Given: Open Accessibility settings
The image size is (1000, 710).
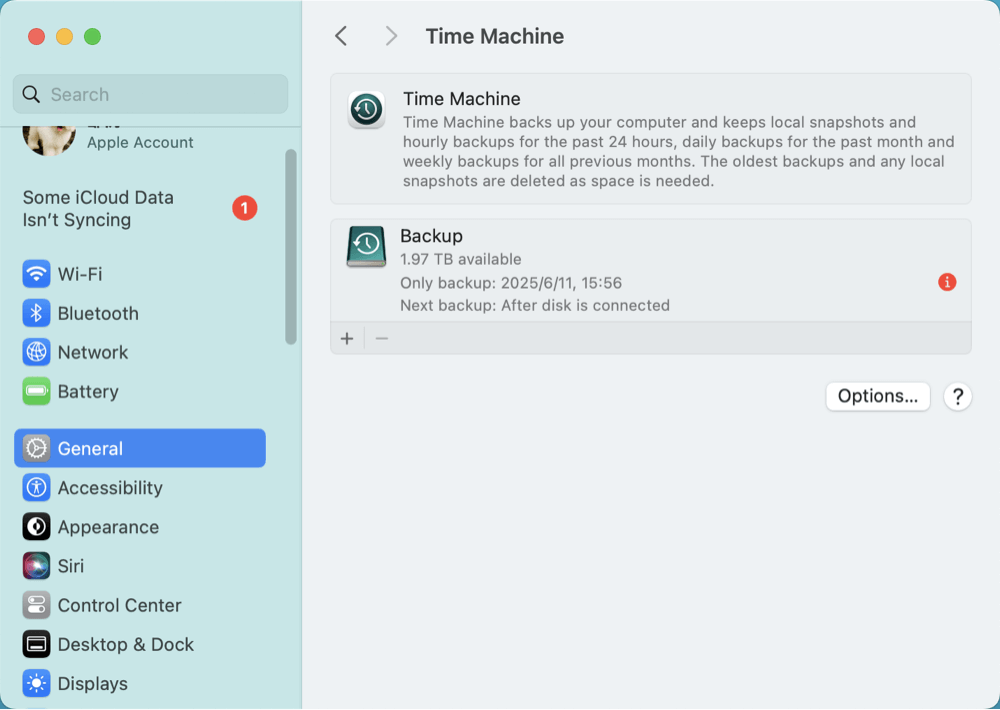Looking at the screenshot, I should click(x=108, y=488).
